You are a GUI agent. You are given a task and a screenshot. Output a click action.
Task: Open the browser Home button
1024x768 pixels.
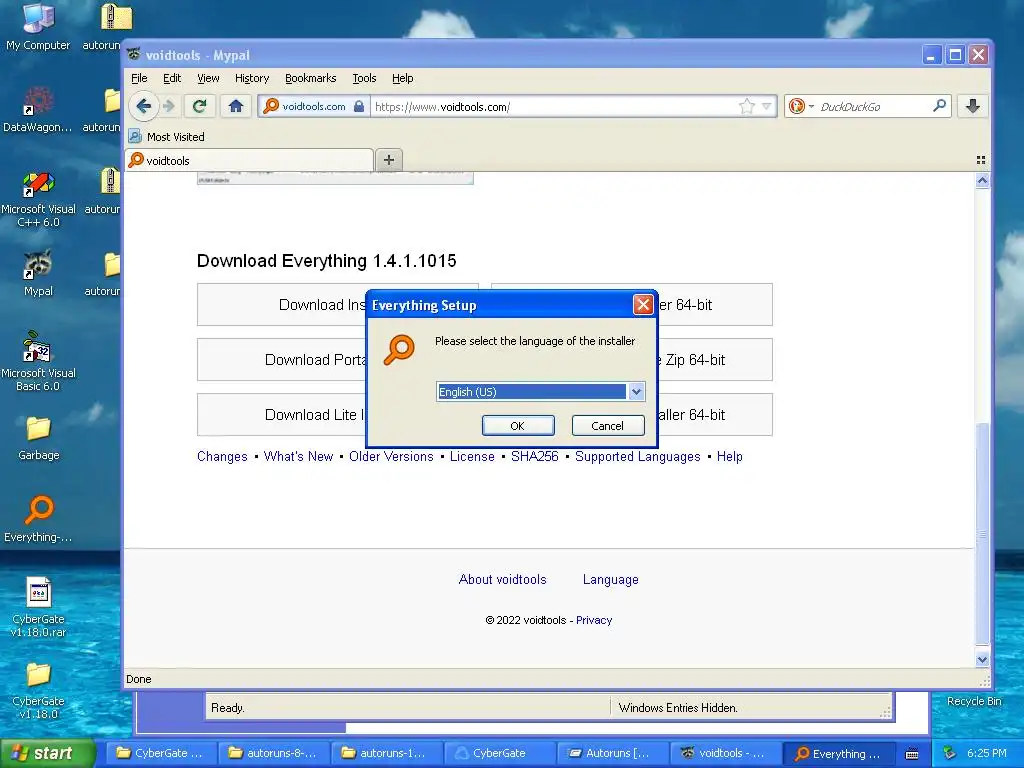[236, 106]
